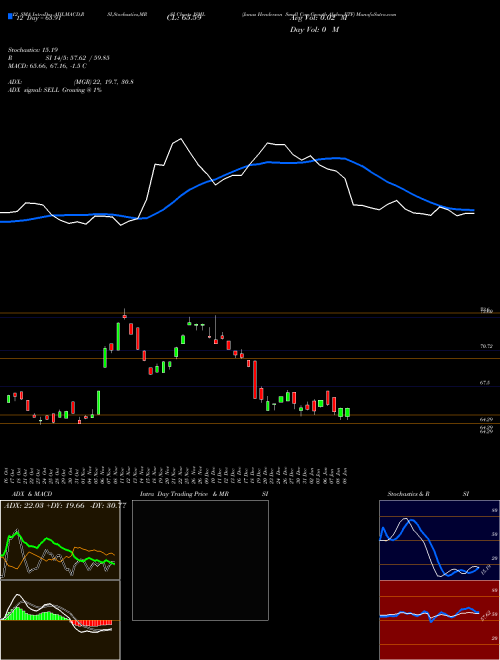
Task: Click the 'Day Vol: 0 M' label
Action: (x=314, y=30)
